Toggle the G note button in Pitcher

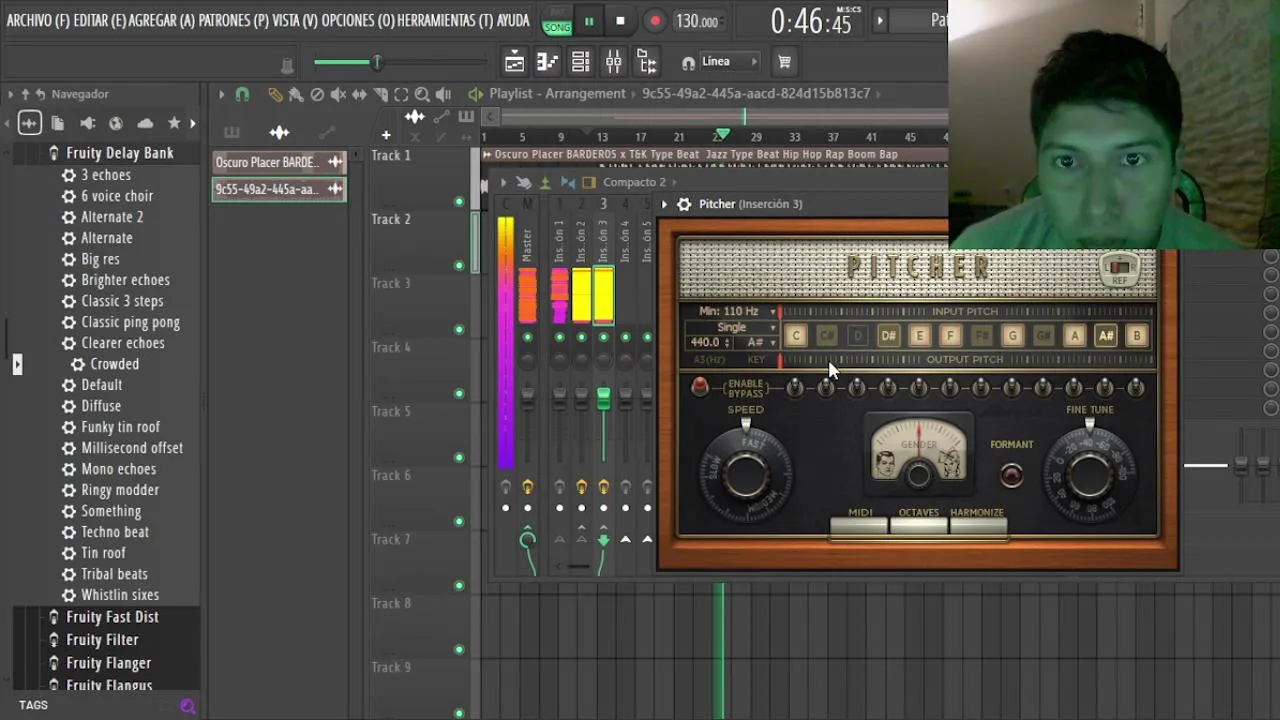click(1012, 336)
